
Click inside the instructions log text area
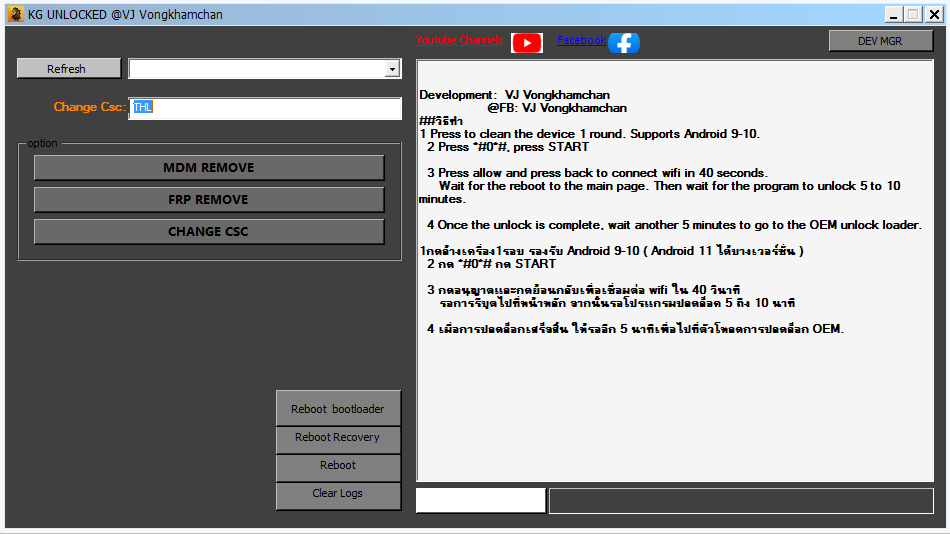pos(675,400)
